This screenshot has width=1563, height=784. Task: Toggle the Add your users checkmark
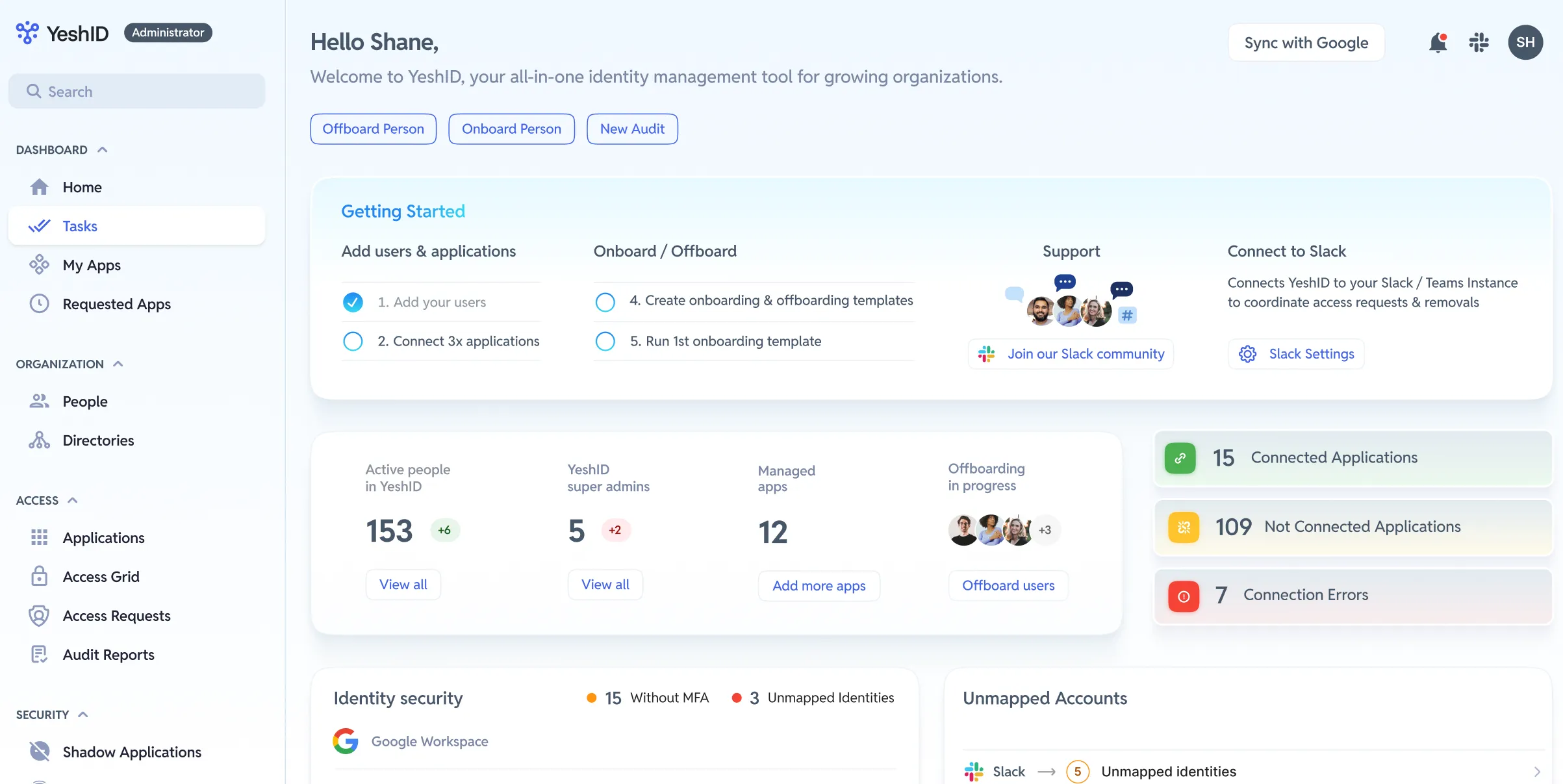click(353, 302)
